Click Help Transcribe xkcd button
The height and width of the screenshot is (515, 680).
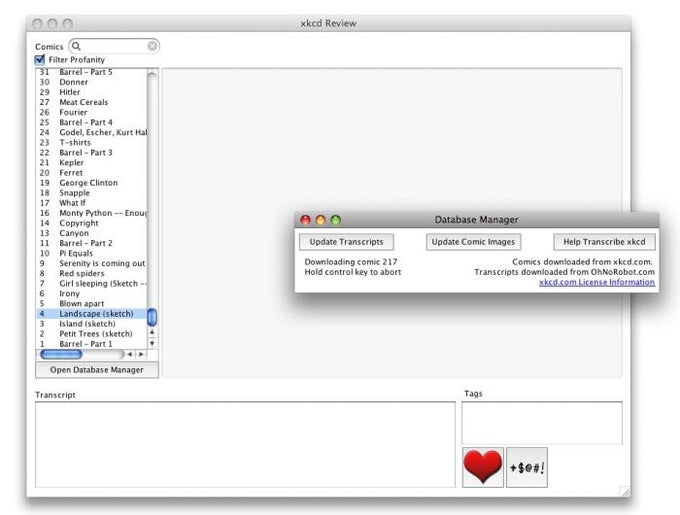(604, 242)
